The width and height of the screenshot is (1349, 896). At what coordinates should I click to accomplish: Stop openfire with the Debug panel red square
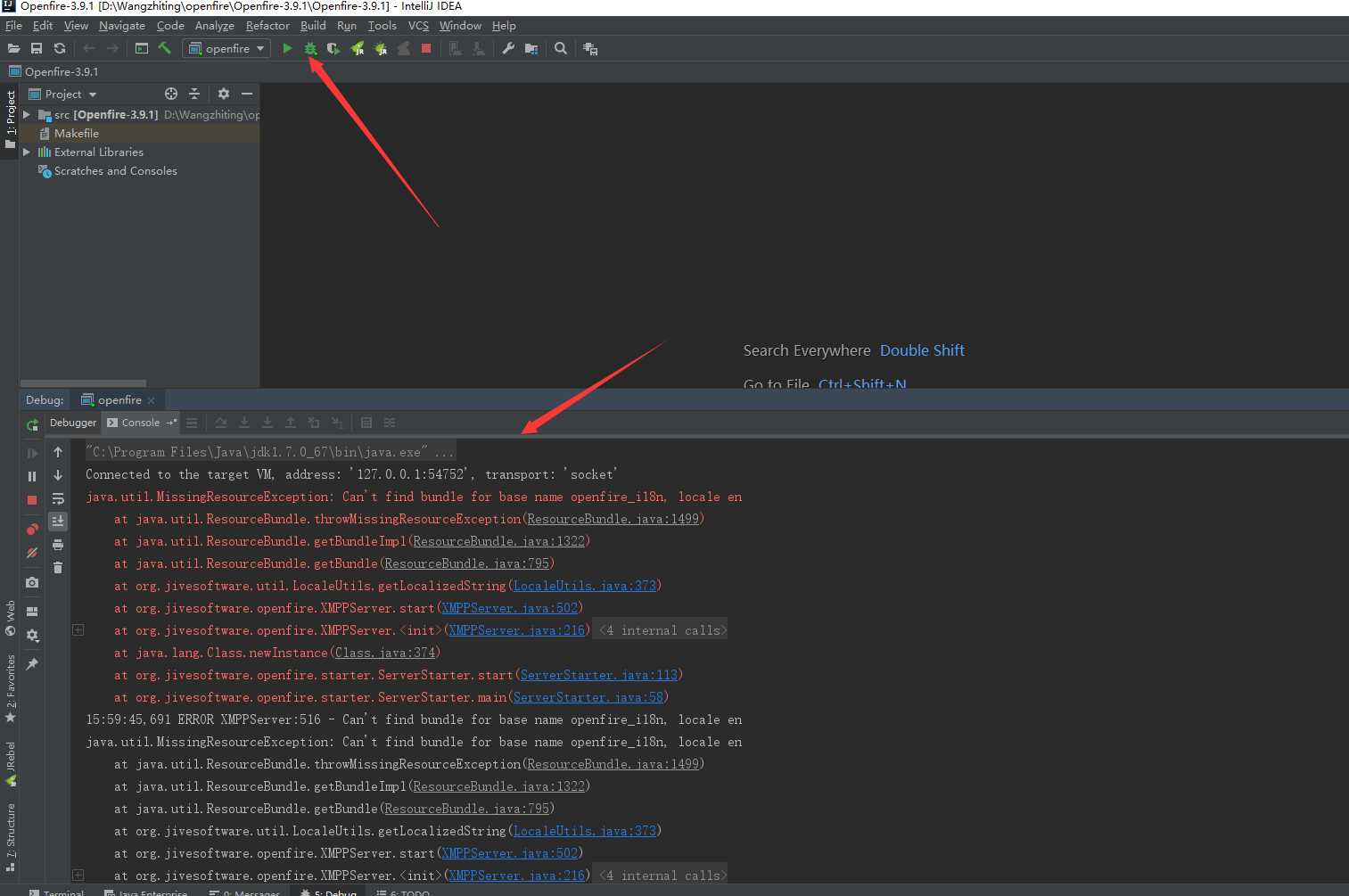[x=32, y=500]
